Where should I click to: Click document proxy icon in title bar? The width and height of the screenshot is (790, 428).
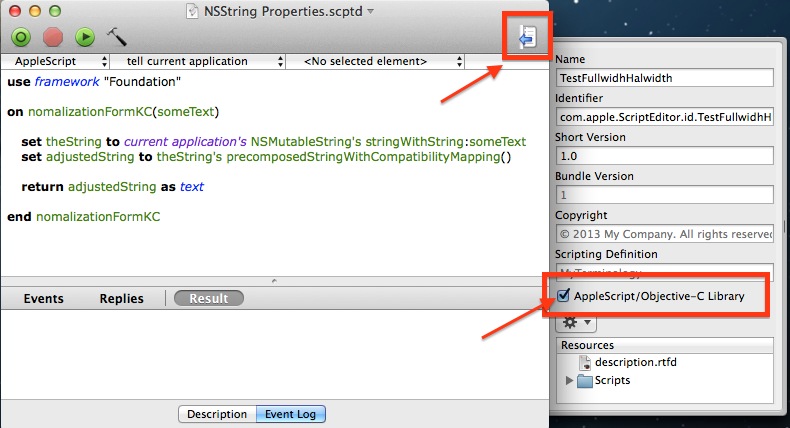192,11
